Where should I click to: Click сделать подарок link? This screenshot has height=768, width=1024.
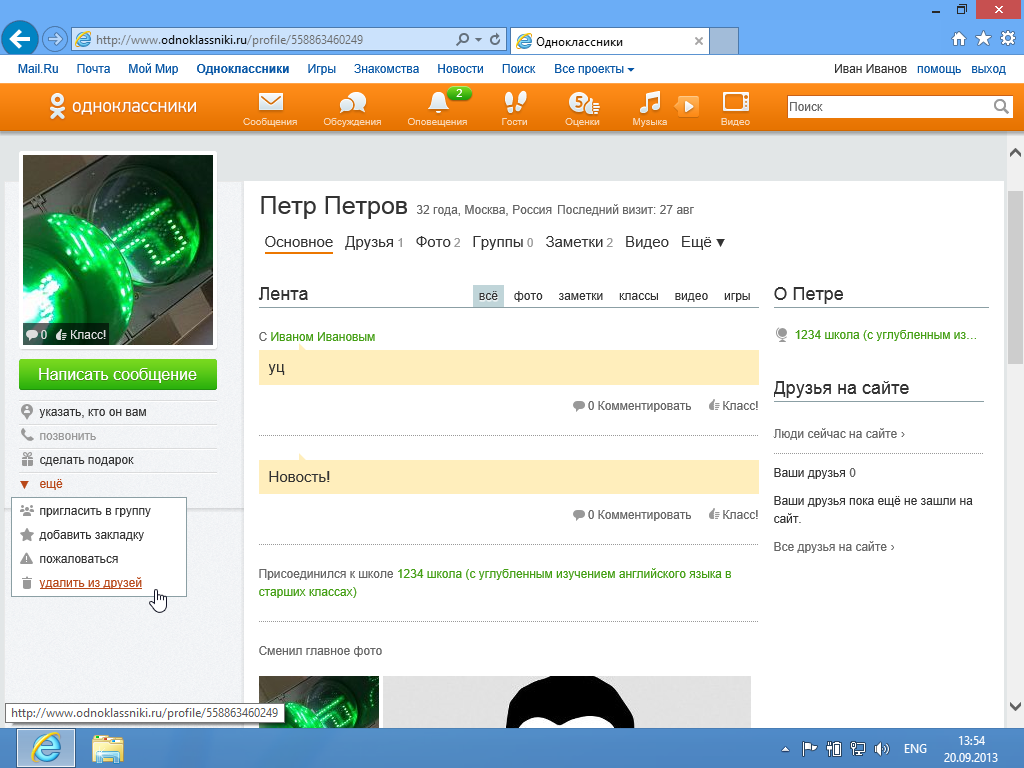point(86,460)
